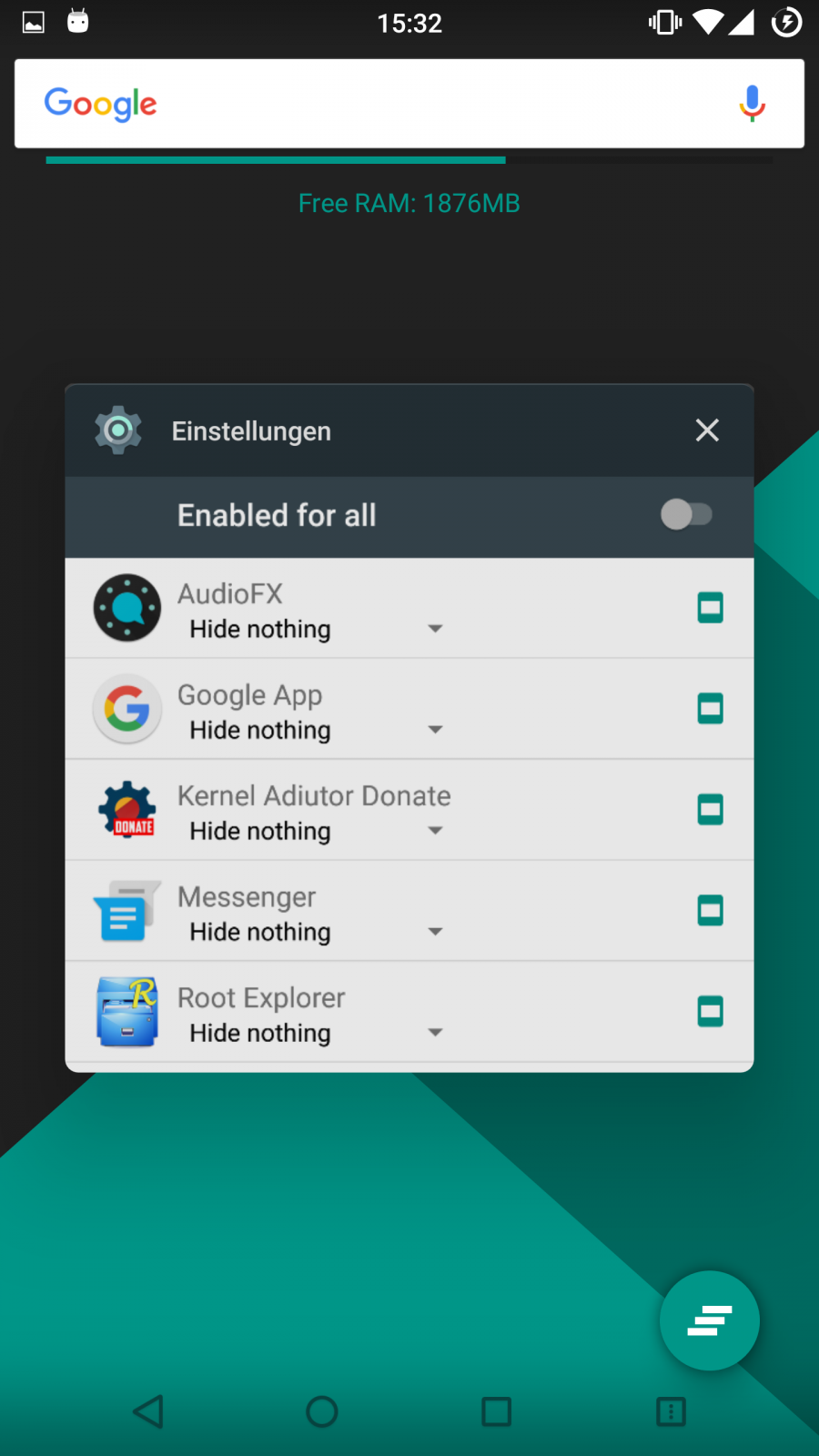This screenshot has width=819, height=1456.
Task: Toggle the Enabled for all switch
Action: (686, 514)
